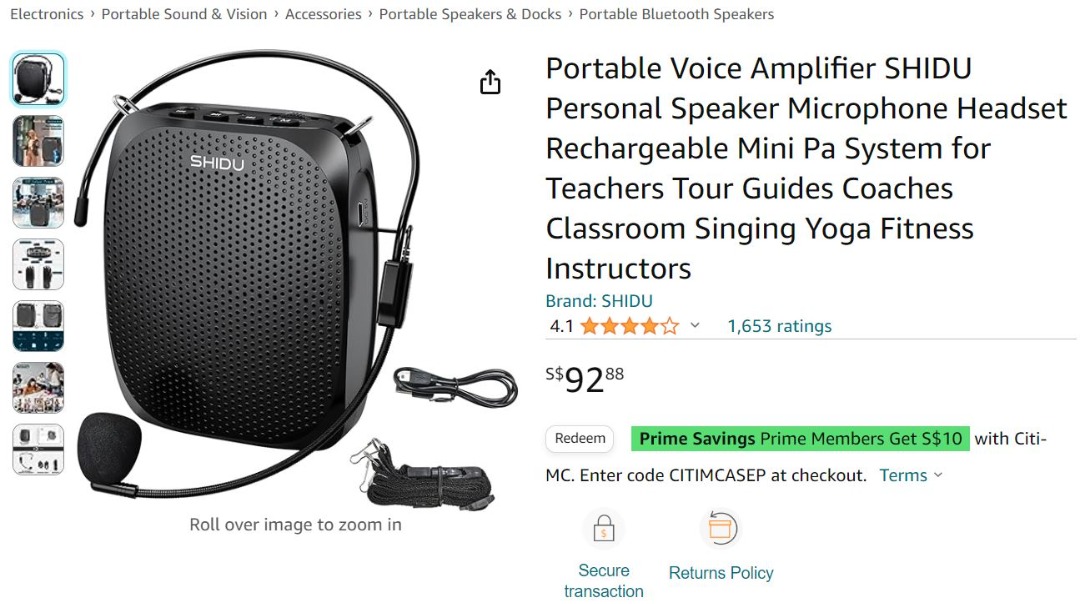Select the dark feature-overview thumbnail
1080x604 pixels.
(x=38, y=325)
